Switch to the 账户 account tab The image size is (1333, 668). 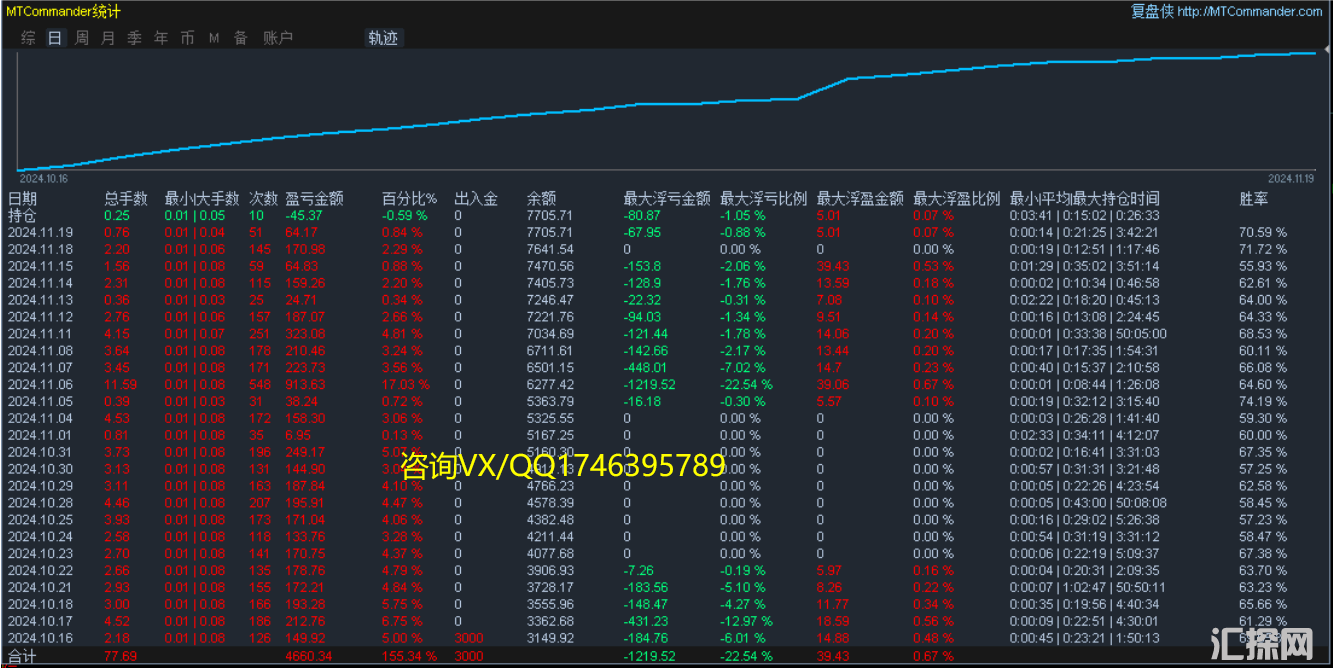pyautogui.click(x=277, y=38)
